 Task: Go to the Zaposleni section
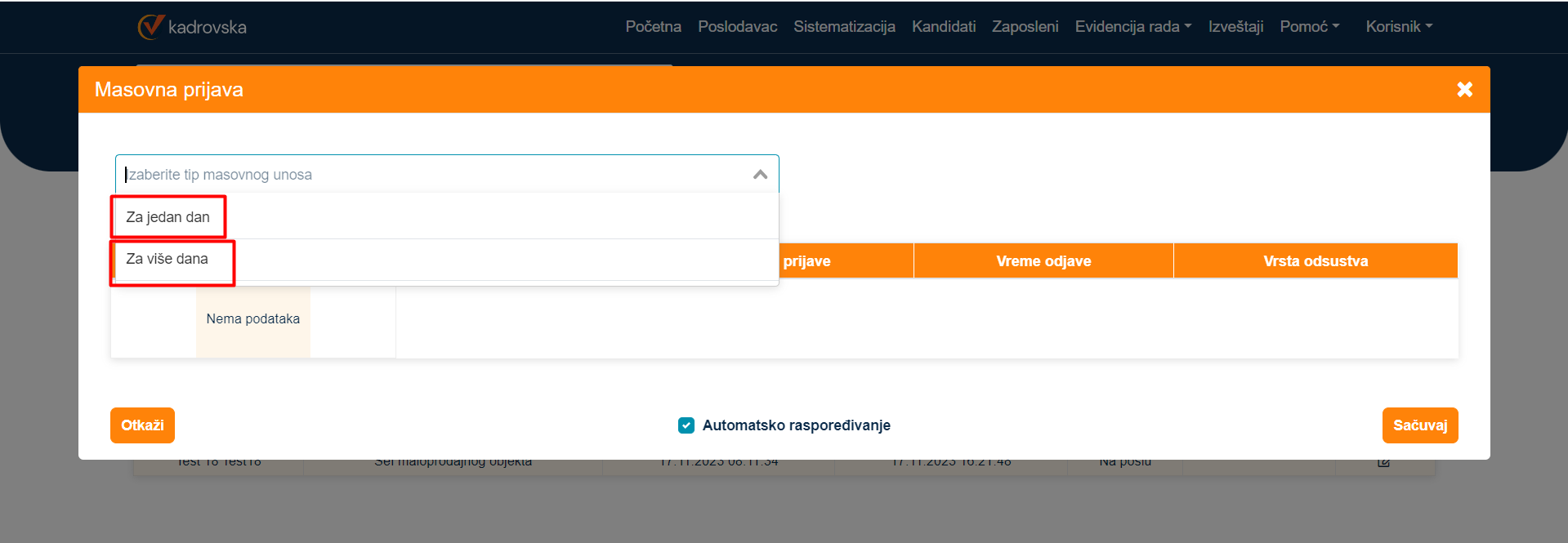click(1025, 27)
